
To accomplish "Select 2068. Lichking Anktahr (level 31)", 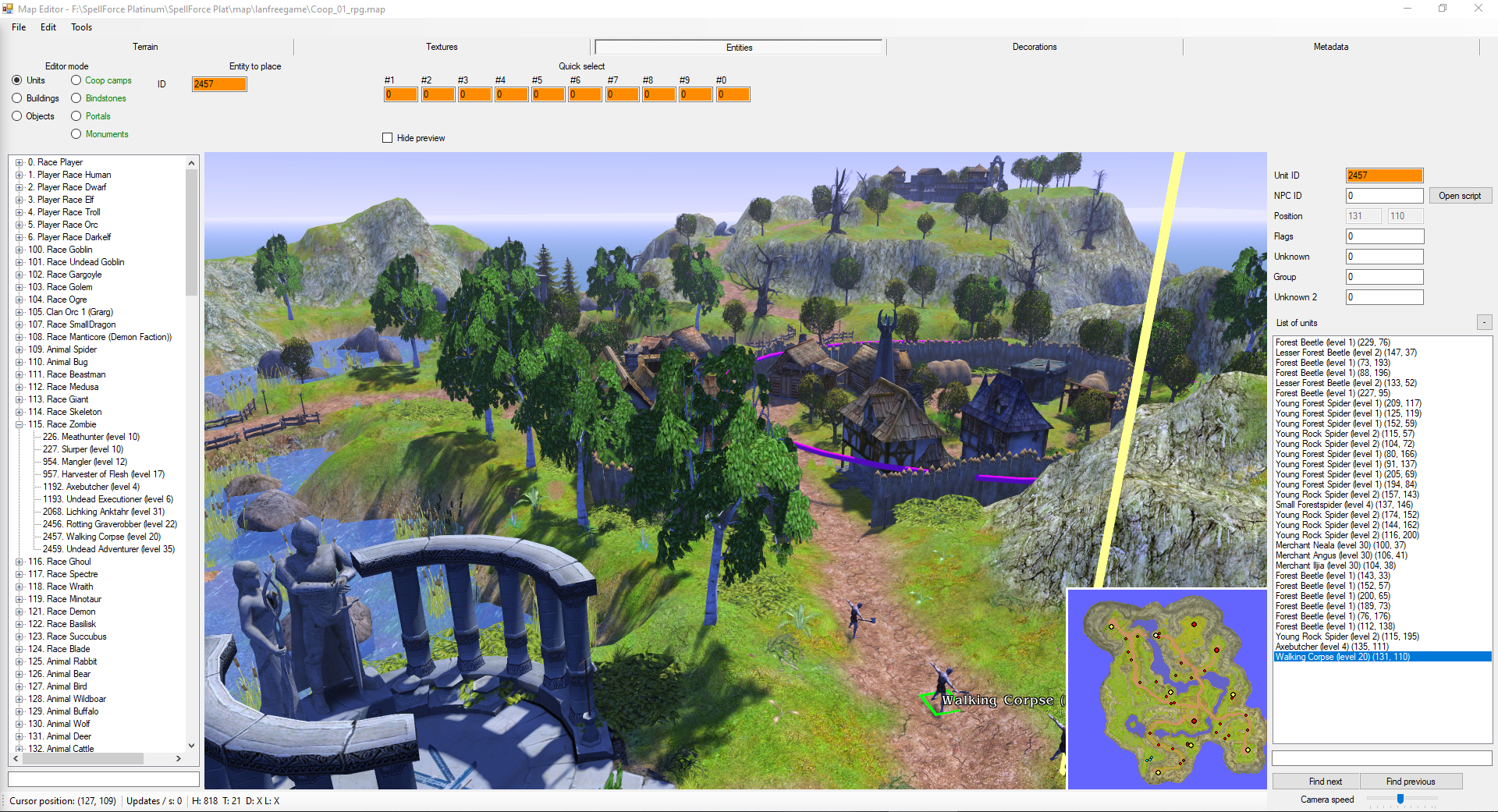I will 104,512.
